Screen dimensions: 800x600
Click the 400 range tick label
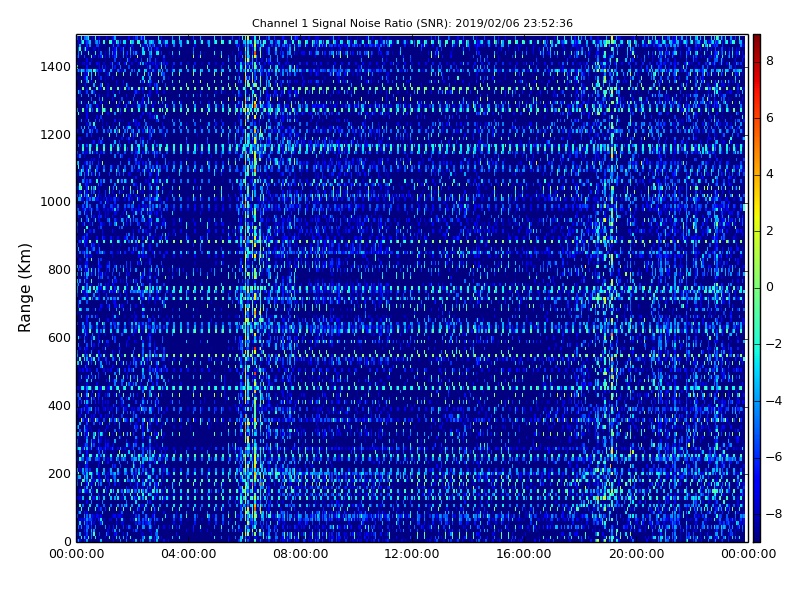59,406
